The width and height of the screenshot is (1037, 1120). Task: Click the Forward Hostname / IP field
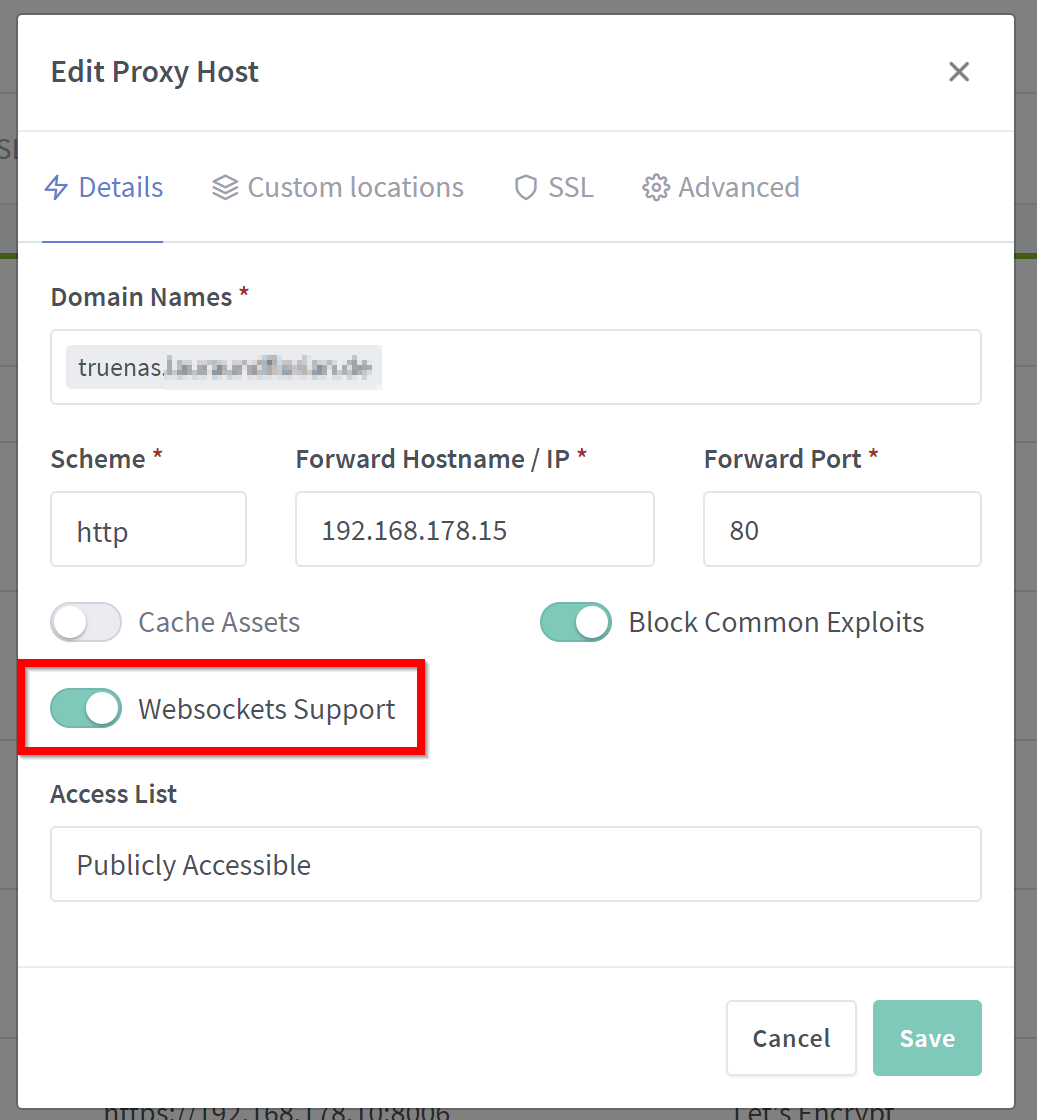click(x=475, y=529)
